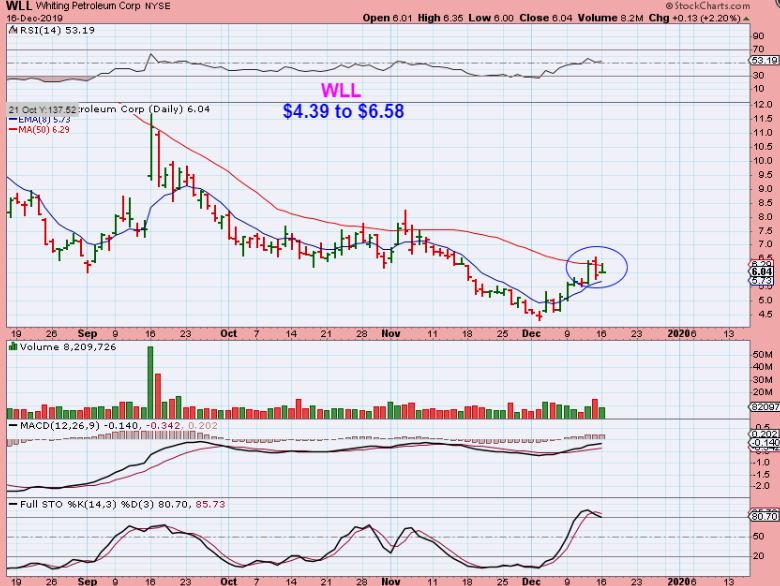Image resolution: width=780 pixels, height=586 pixels.
Task: Click the NYSE exchange label
Action: [x=156, y=6]
